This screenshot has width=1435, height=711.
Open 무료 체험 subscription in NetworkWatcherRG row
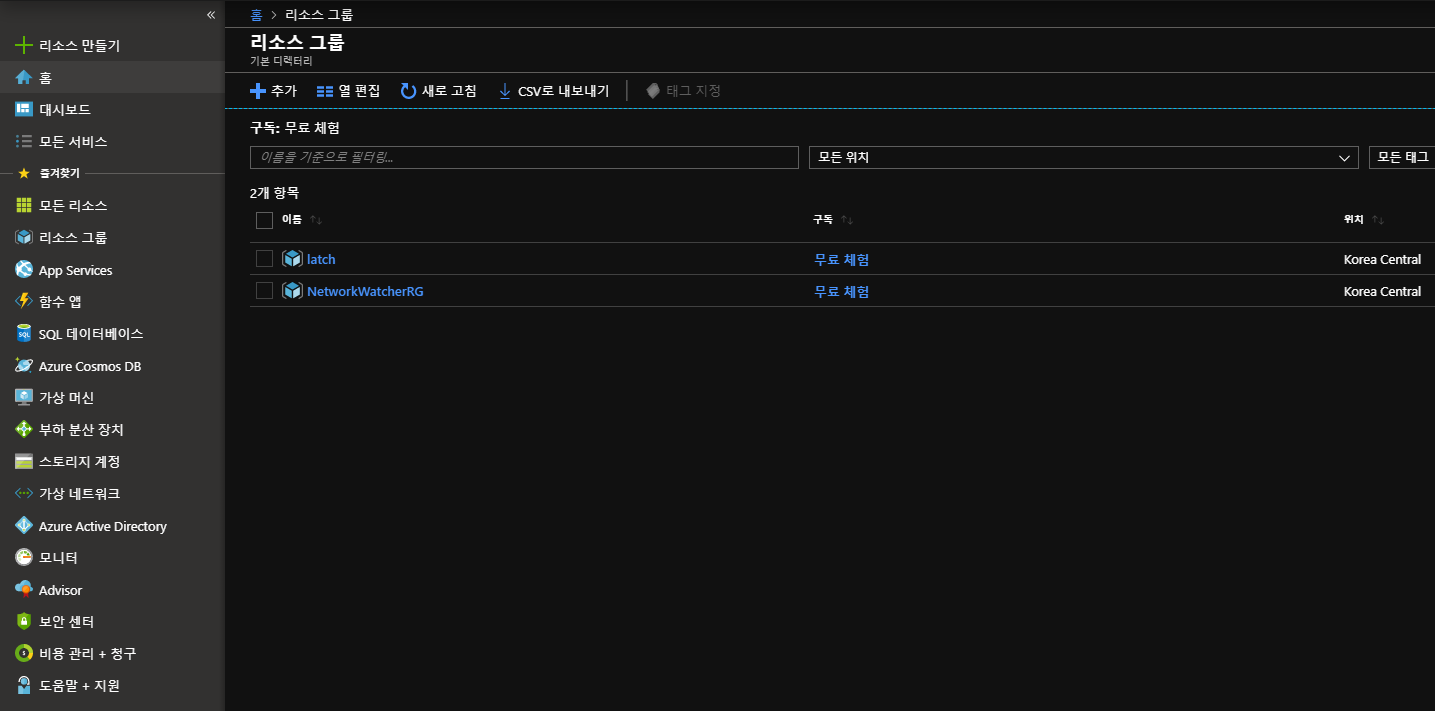click(841, 291)
